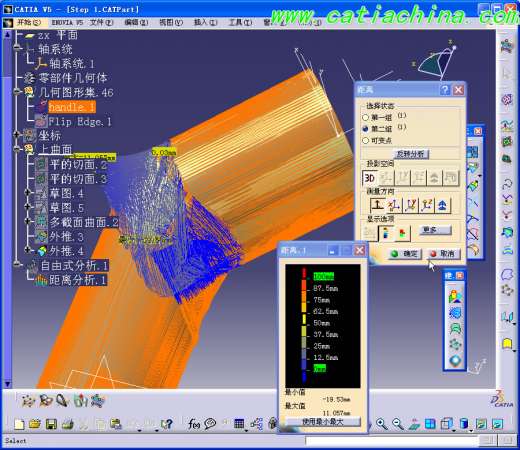Click the help question-mark button in distance dialog
The image size is (520, 450).
[445, 90]
